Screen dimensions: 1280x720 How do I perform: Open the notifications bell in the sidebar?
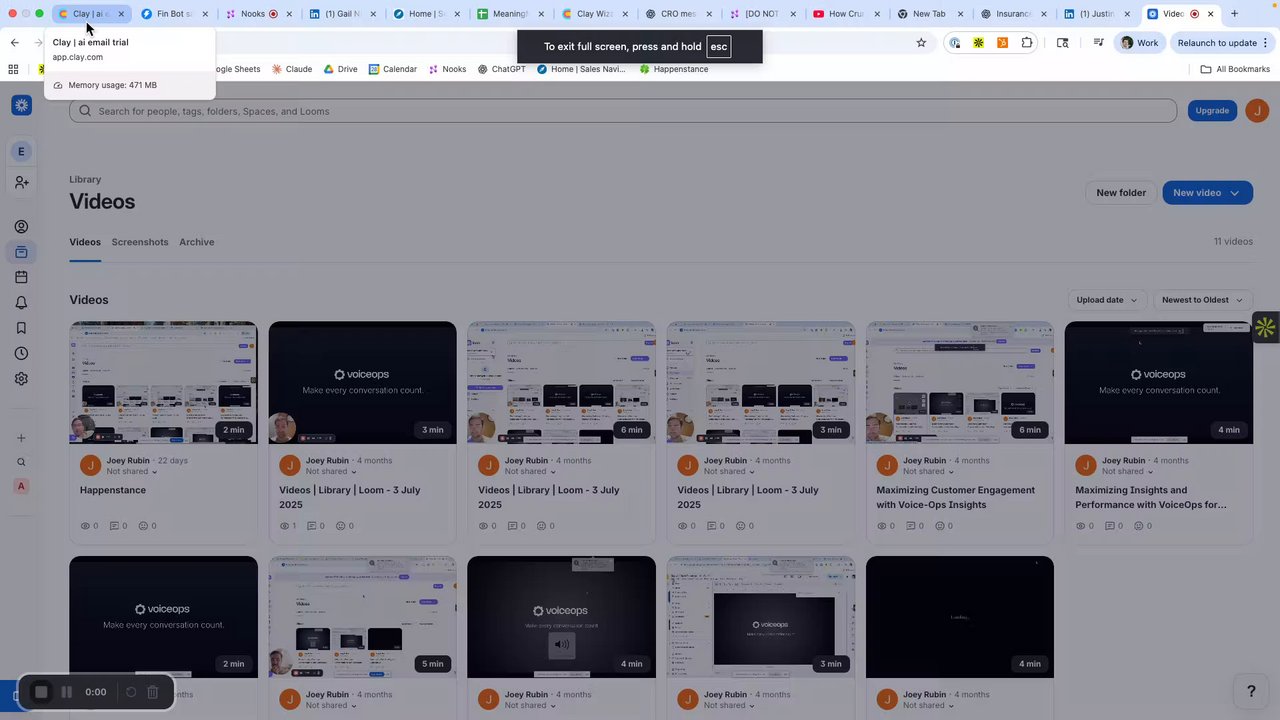tap(21, 303)
